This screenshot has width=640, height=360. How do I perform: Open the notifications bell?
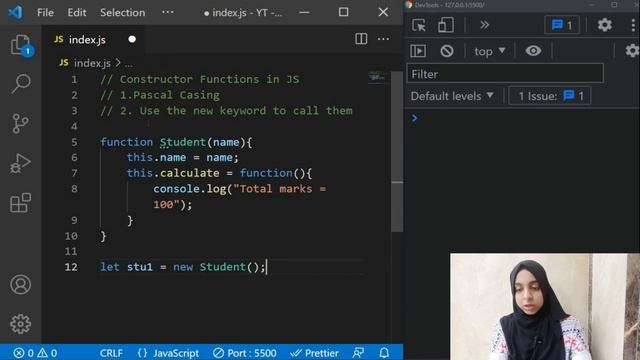(384, 353)
